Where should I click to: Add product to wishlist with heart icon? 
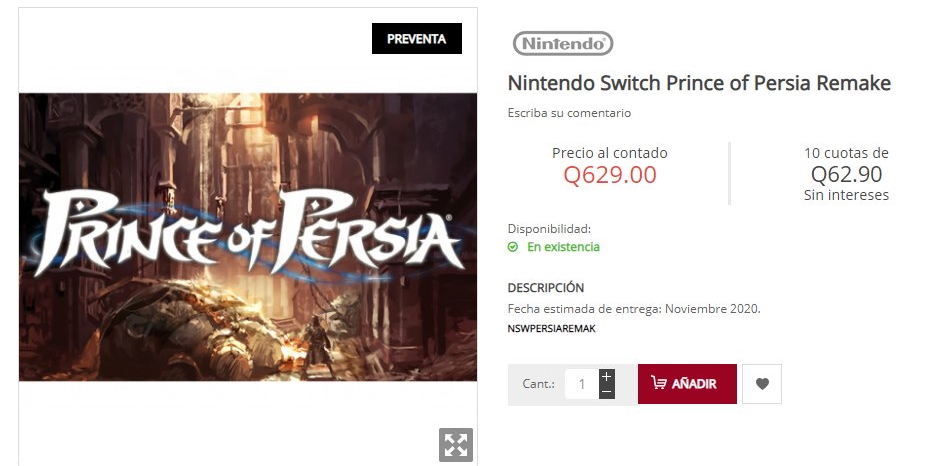tap(762, 384)
